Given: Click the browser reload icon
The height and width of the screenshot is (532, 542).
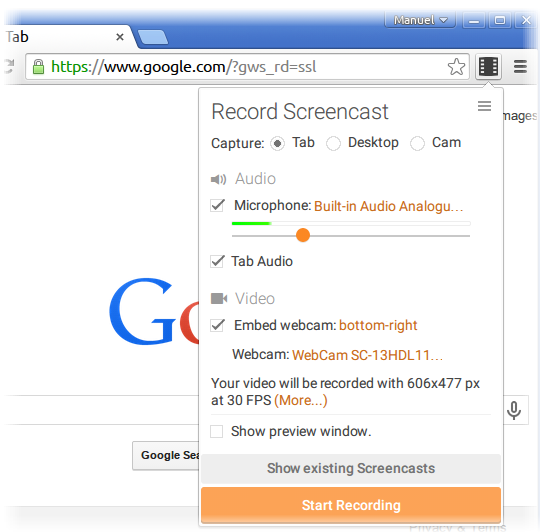Looking at the screenshot, I should pos(9,66).
